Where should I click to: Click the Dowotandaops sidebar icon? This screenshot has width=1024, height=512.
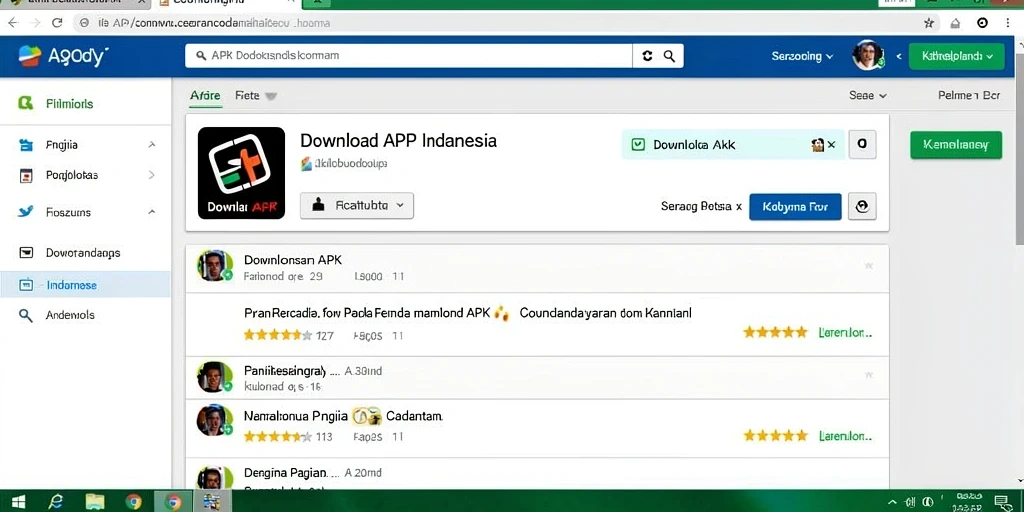tap(25, 253)
